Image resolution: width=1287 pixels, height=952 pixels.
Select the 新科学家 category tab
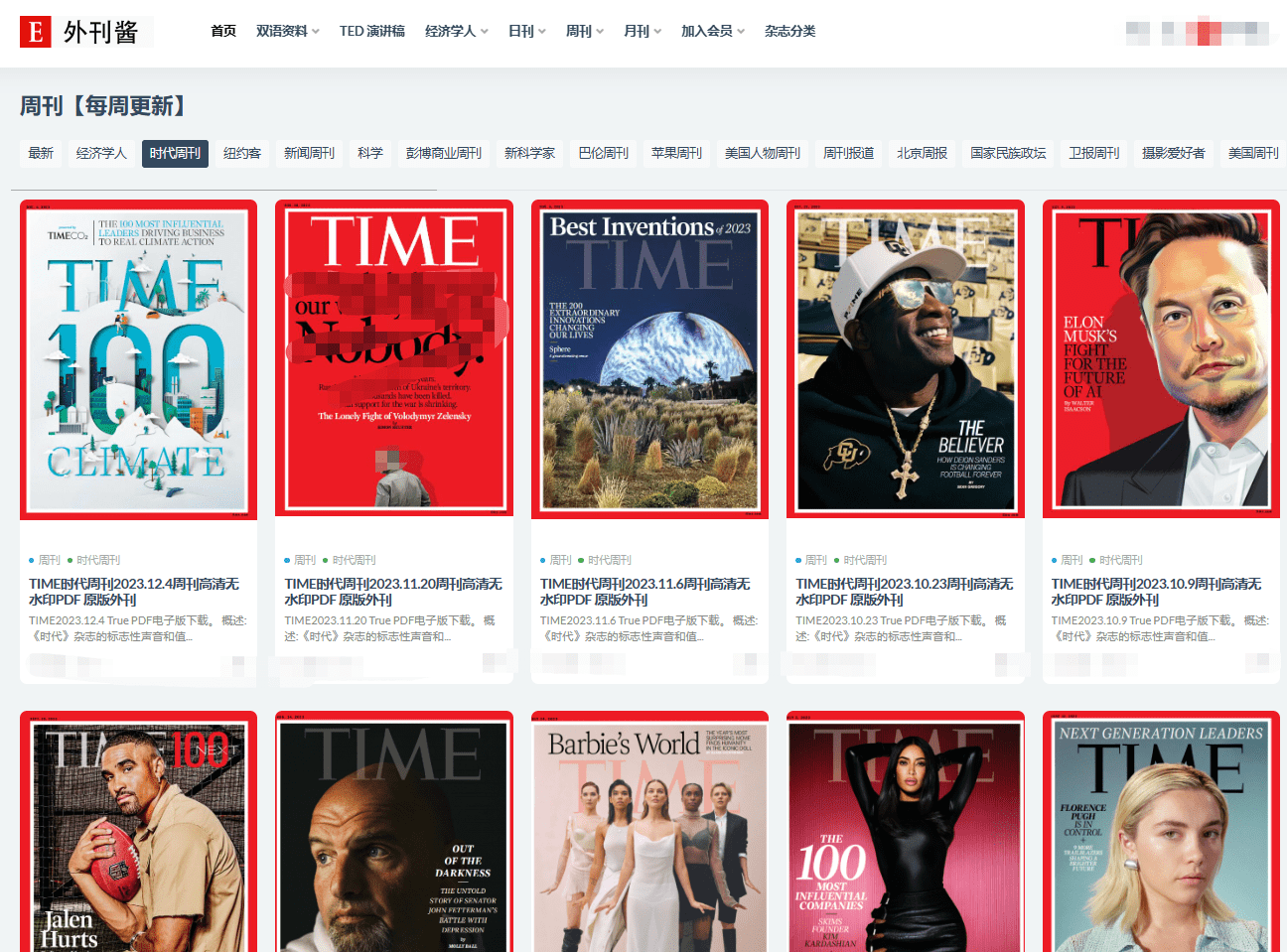(x=530, y=153)
